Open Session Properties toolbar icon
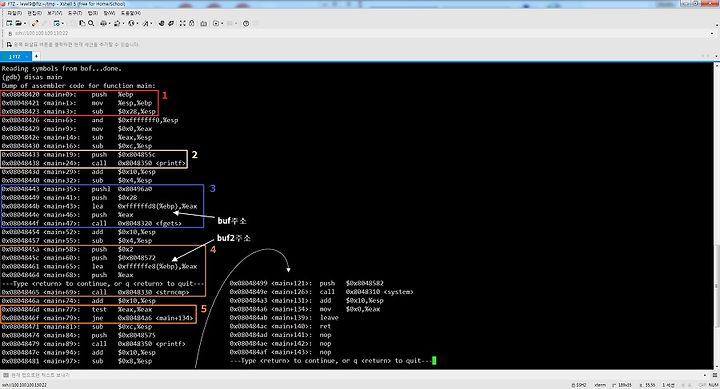Viewport: 720px width, 389px height. coord(56,23)
